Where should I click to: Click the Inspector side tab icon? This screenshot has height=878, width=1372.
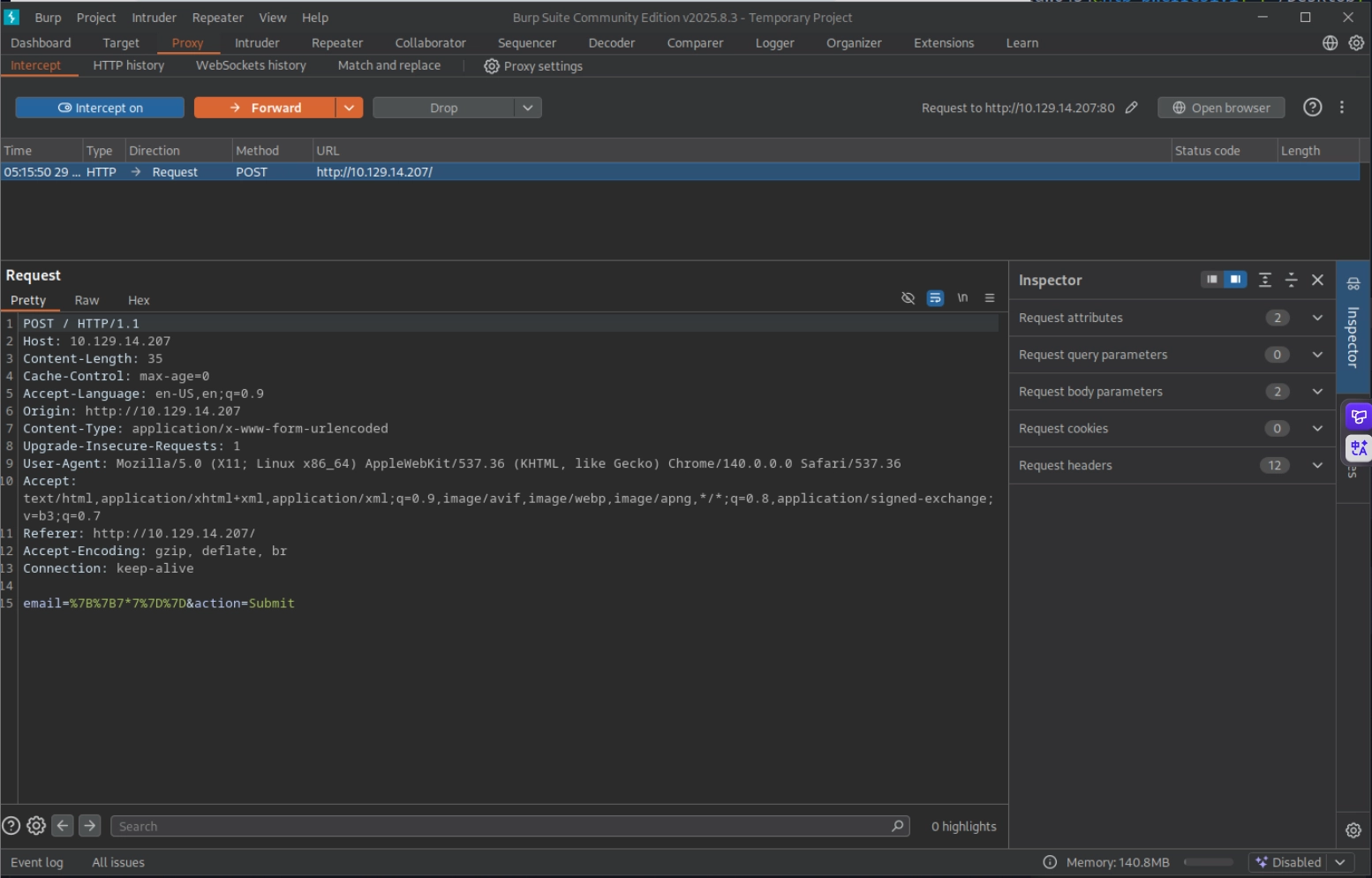tap(1353, 284)
